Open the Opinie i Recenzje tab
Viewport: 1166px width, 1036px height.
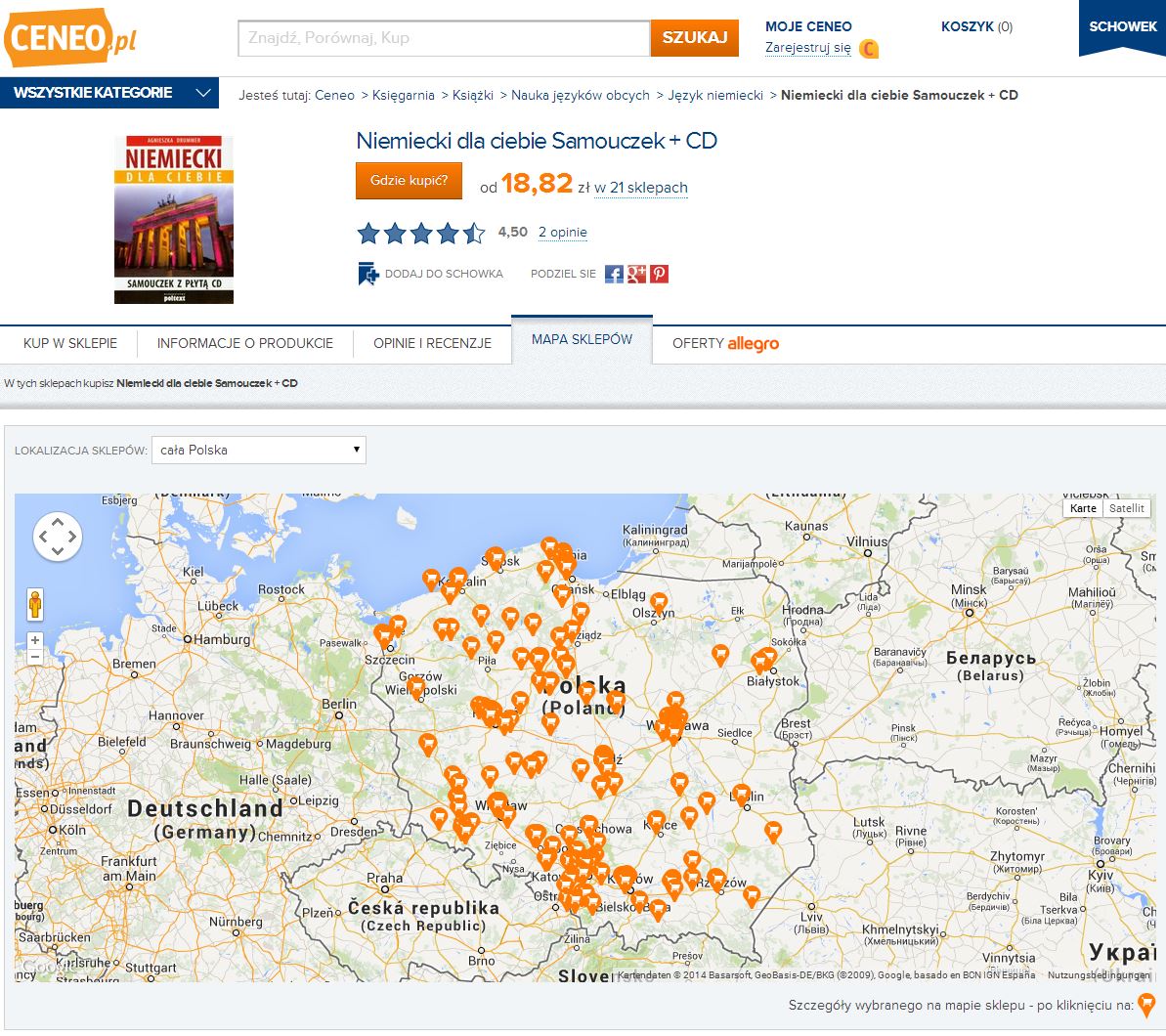432,343
